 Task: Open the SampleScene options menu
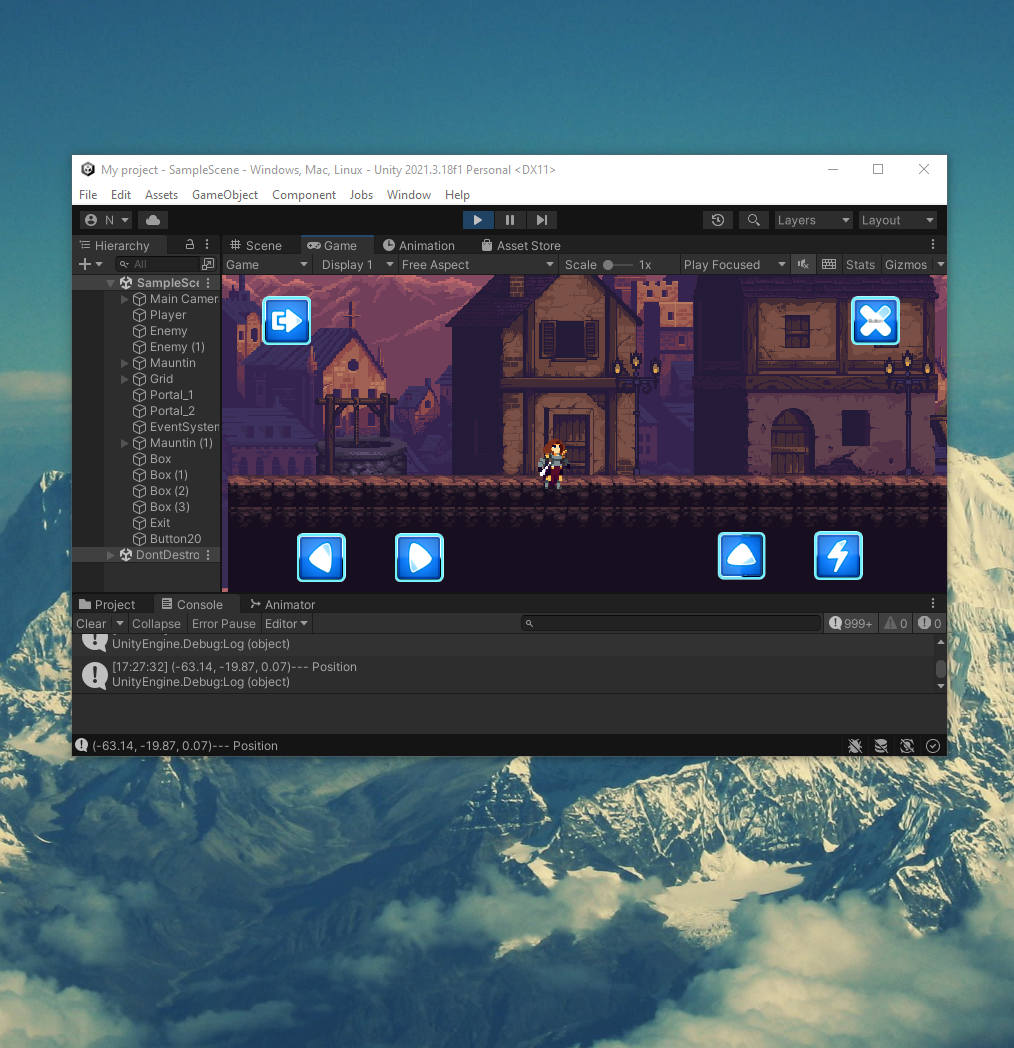pos(209,283)
